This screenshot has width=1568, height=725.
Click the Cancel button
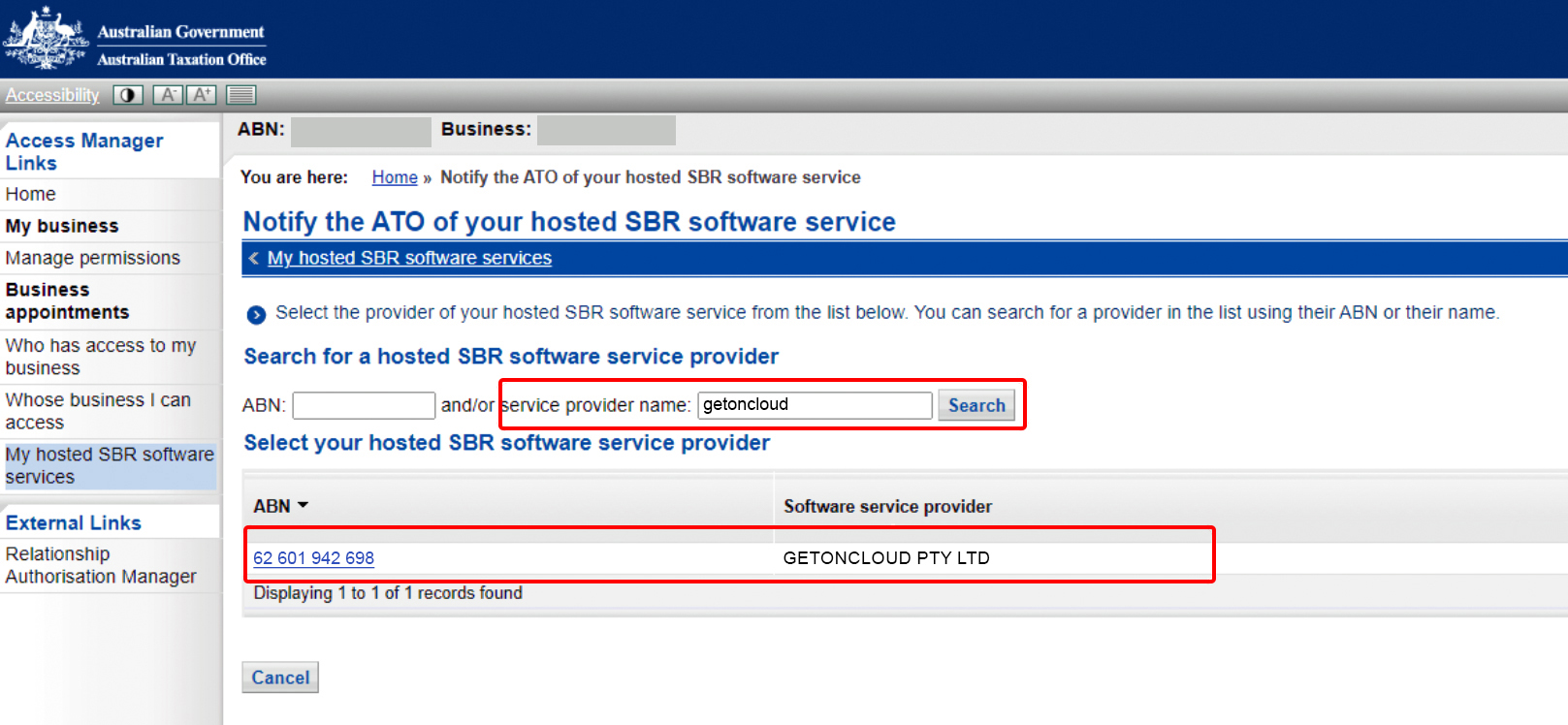point(280,678)
